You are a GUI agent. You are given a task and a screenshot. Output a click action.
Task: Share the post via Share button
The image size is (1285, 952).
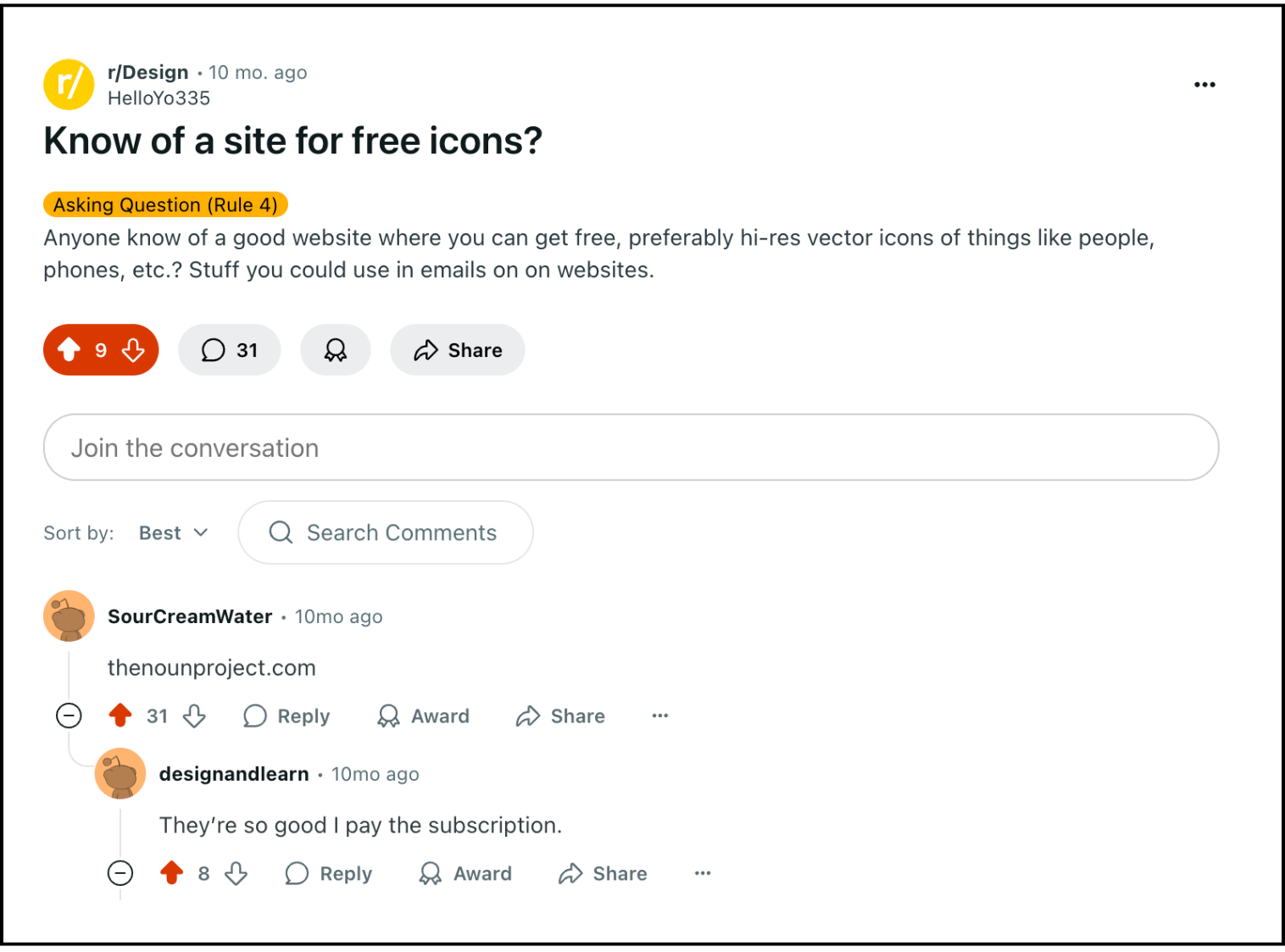click(x=458, y=350)
